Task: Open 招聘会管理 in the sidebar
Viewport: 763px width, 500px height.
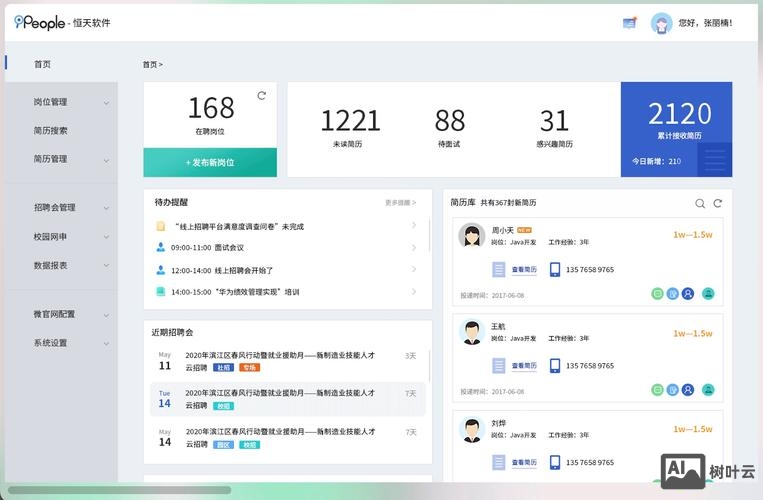Action: tap(54, 207)
